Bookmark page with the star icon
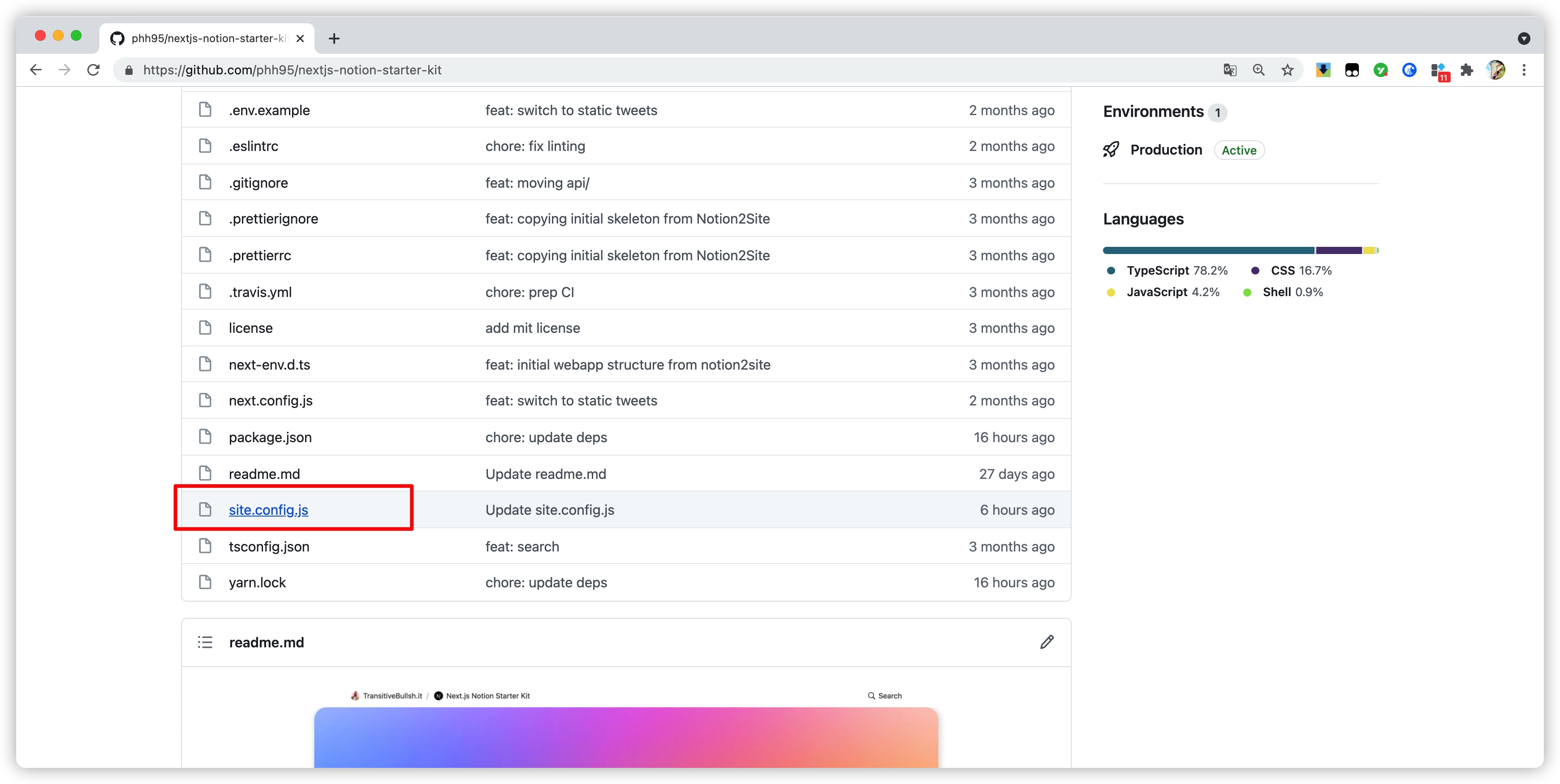Viewport: 1560px width, 784px height. (x=1288, y=70)
